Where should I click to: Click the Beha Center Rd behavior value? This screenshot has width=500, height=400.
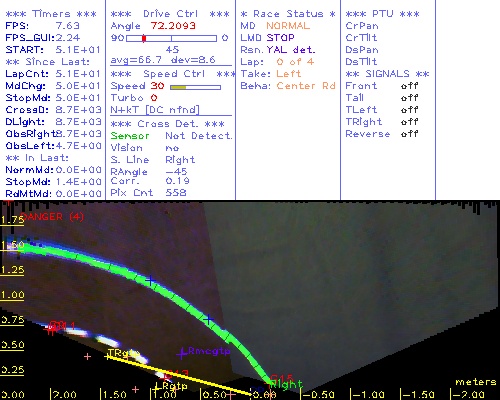(x=306, y=86)
